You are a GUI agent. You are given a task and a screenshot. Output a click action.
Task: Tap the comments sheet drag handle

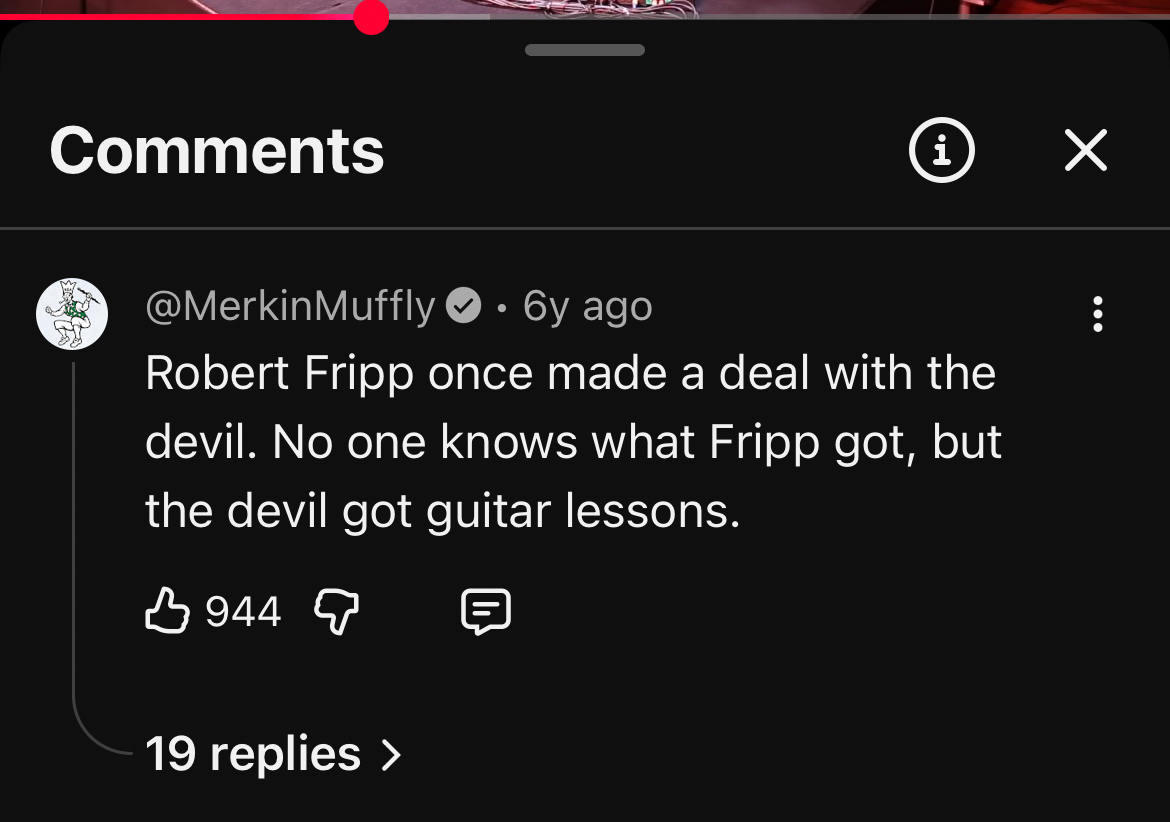(585, 50)
